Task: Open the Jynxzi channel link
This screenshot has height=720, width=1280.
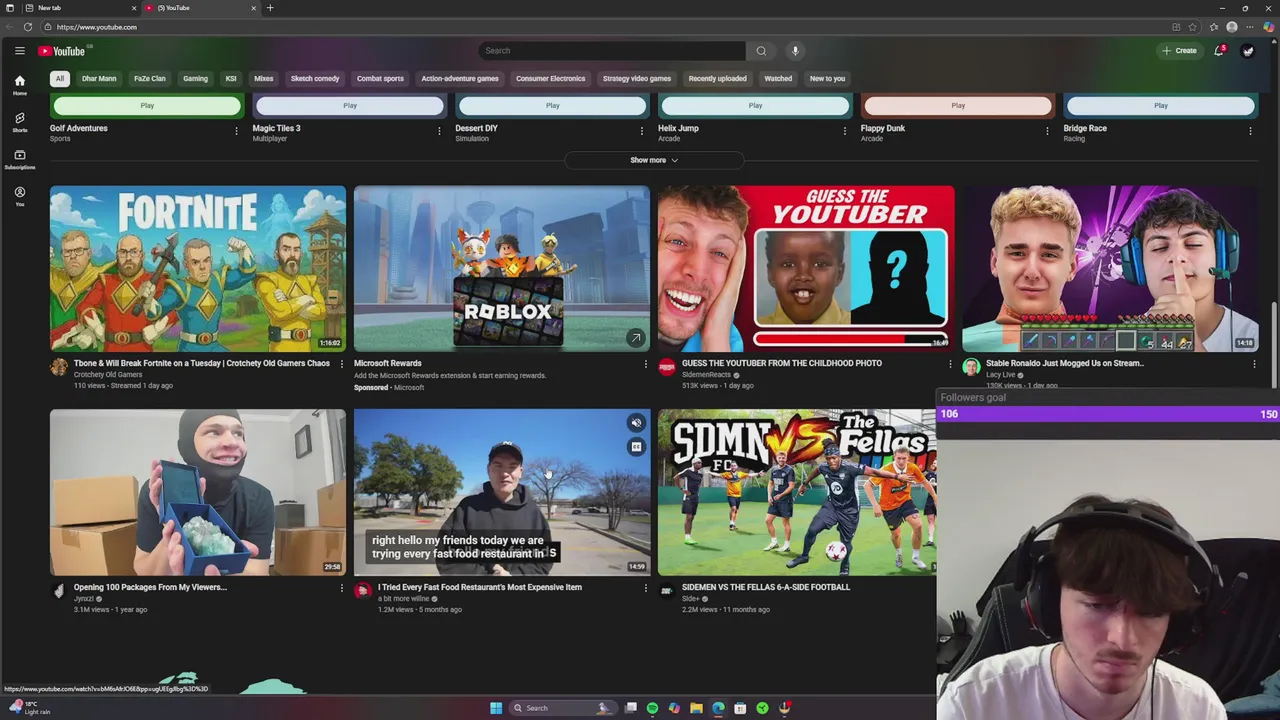Action: point(84,599)
